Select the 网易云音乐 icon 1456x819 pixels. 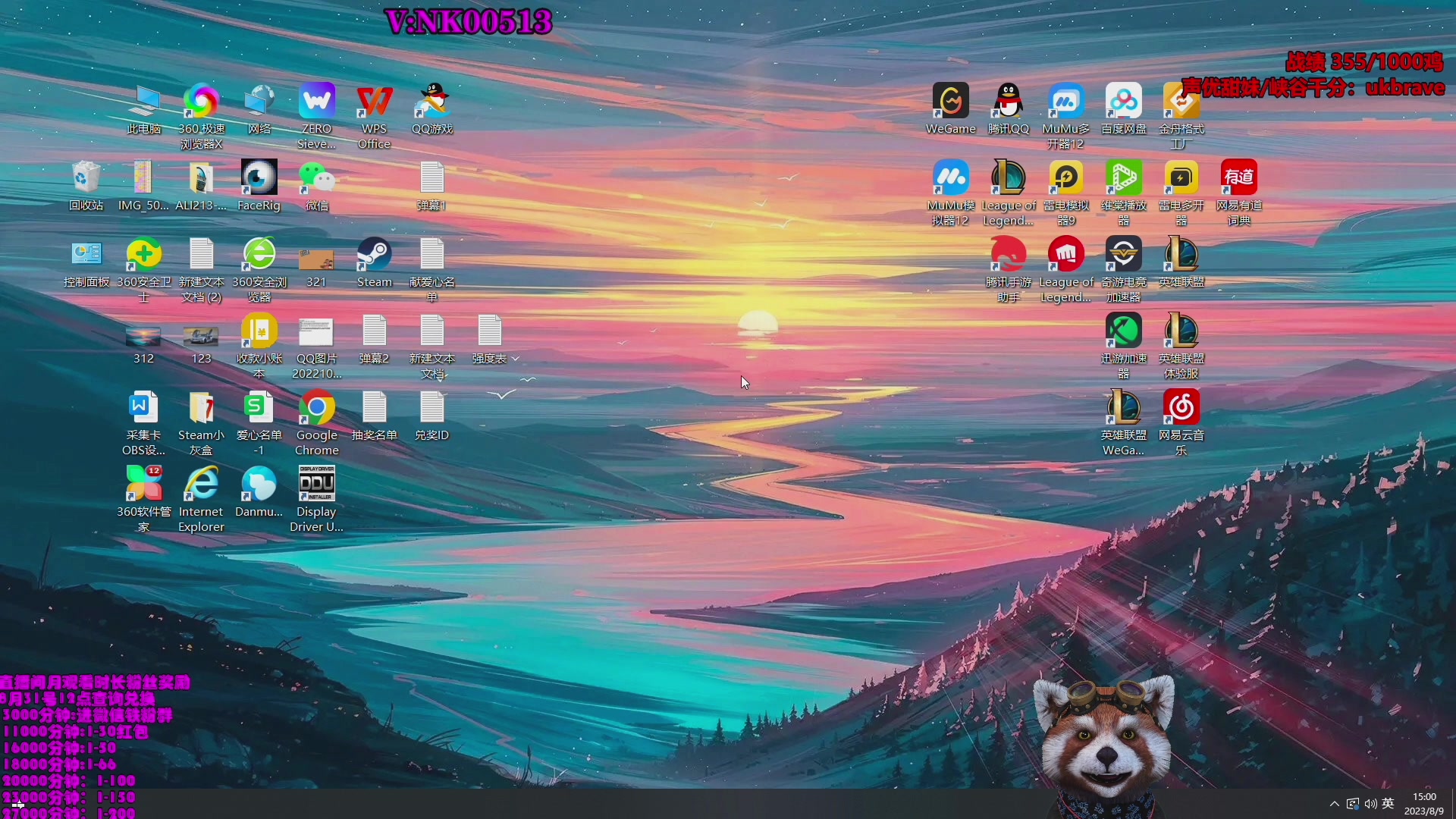(1181, 408)
